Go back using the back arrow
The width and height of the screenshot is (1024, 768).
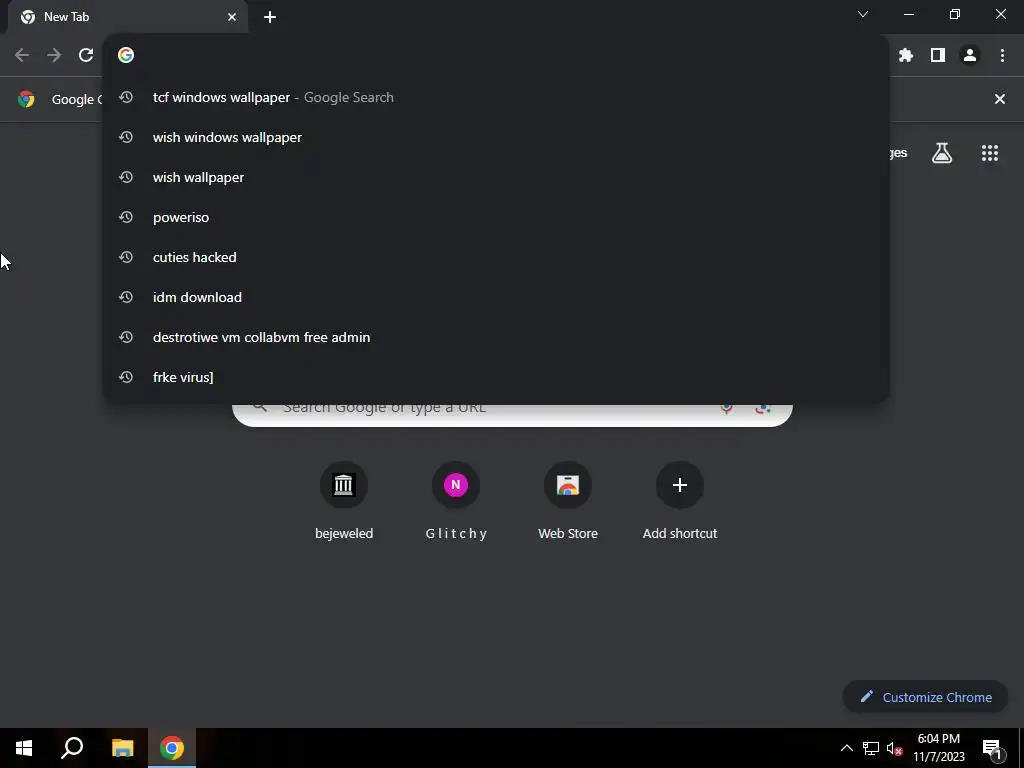(22, 56)
